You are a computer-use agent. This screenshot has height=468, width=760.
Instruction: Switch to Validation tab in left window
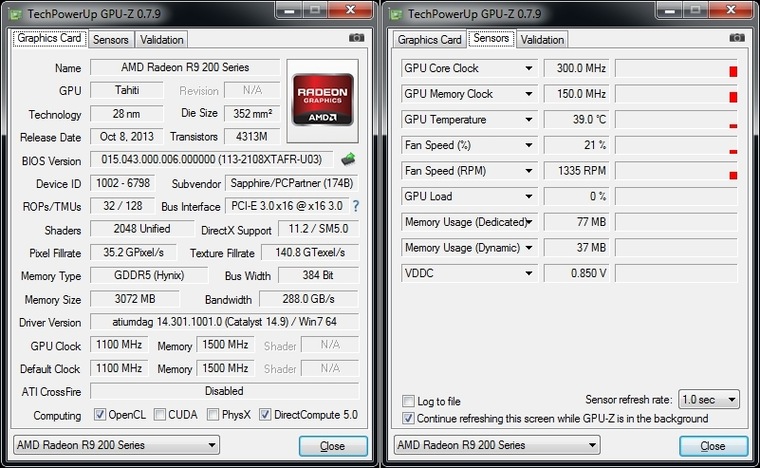coord(161,40)
